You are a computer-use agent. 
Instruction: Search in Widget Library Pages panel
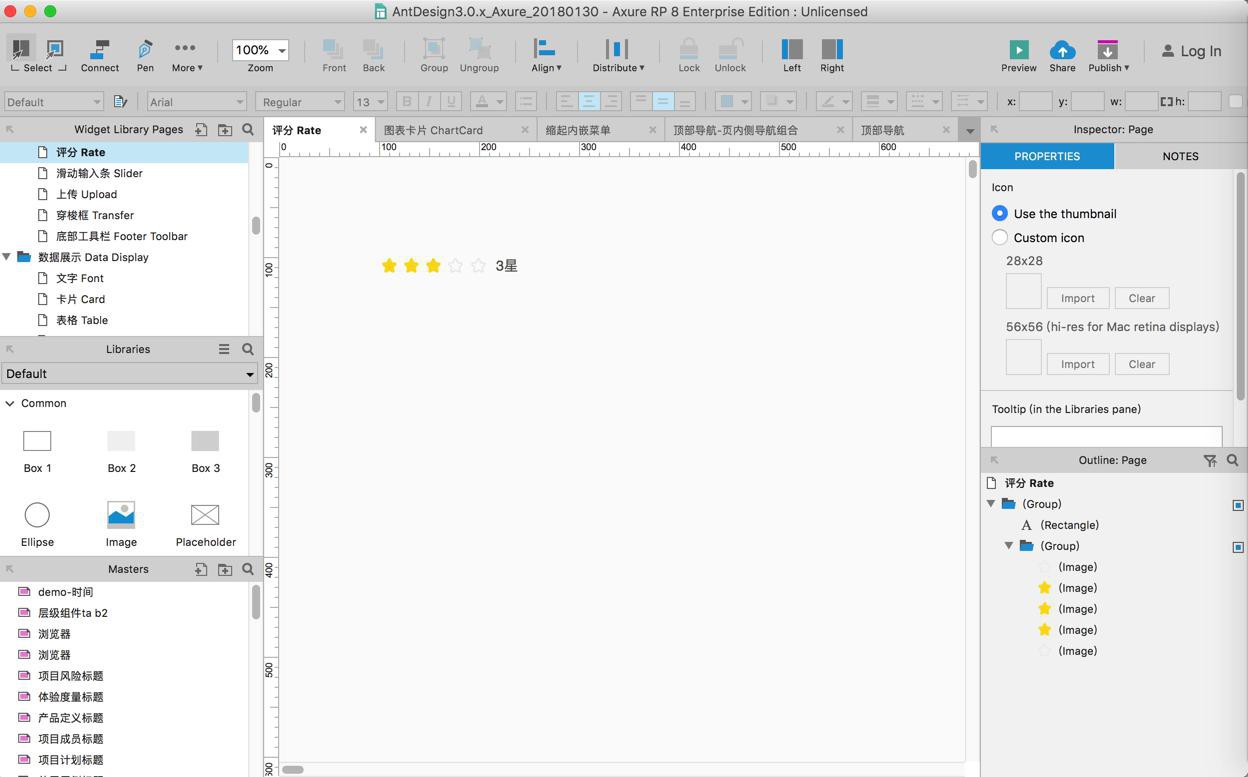(x=248, y=129)
